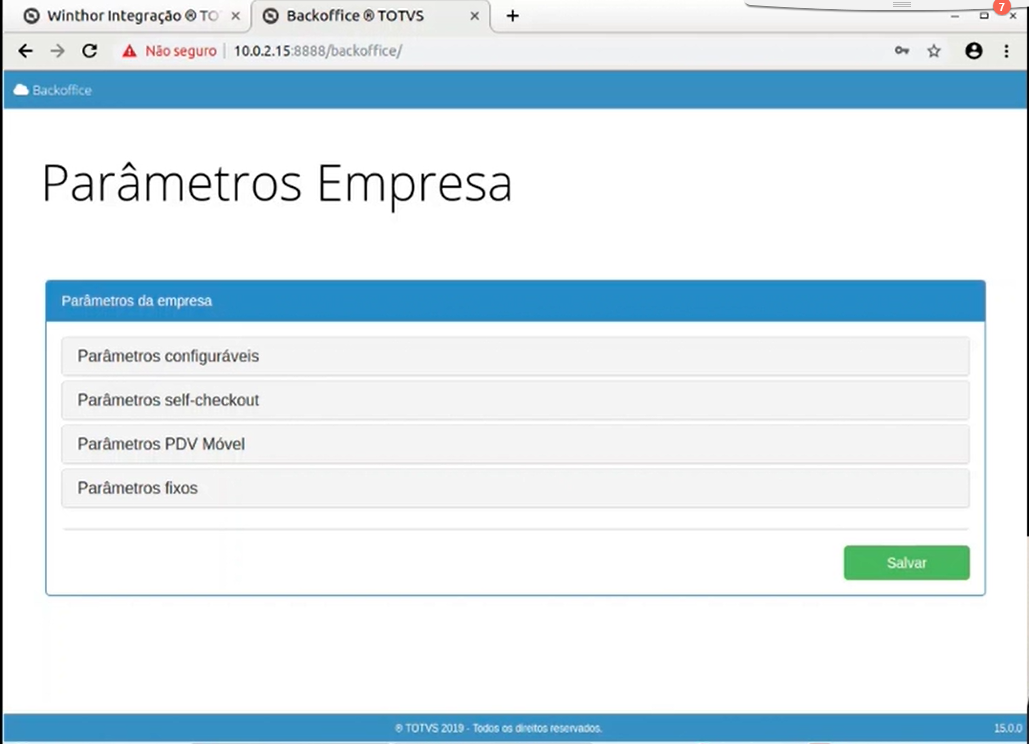Image resolution: width=1029 pixels, height=744 pixels.
Task: Maximize the browser window
Action: [984, 16]
